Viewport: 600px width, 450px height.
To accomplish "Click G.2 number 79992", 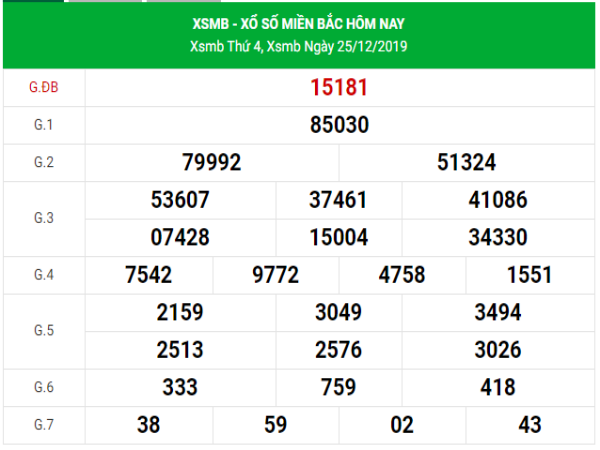I will (x=212, y=162).
